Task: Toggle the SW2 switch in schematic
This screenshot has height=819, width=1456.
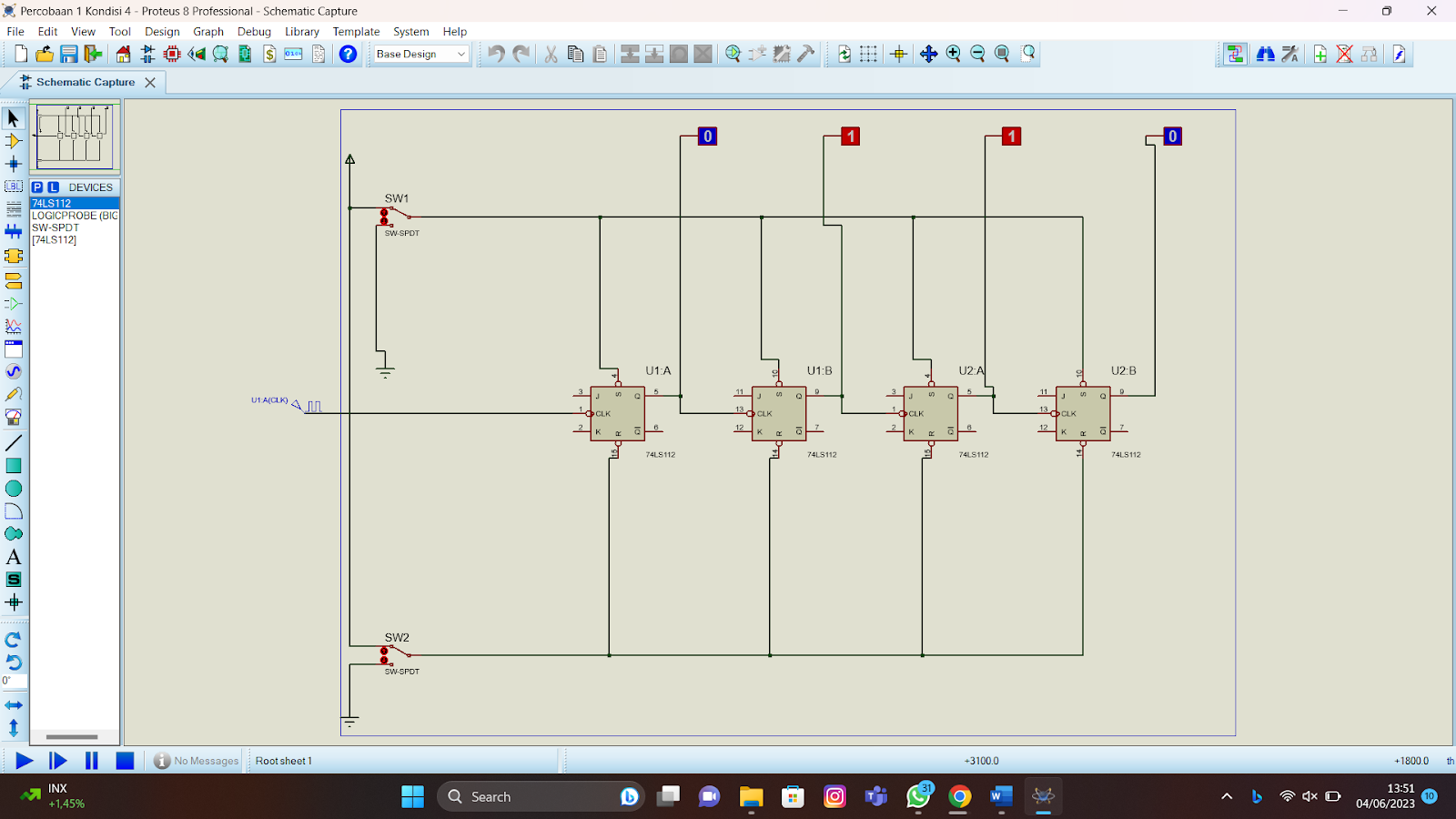Action: coord(395,654)
